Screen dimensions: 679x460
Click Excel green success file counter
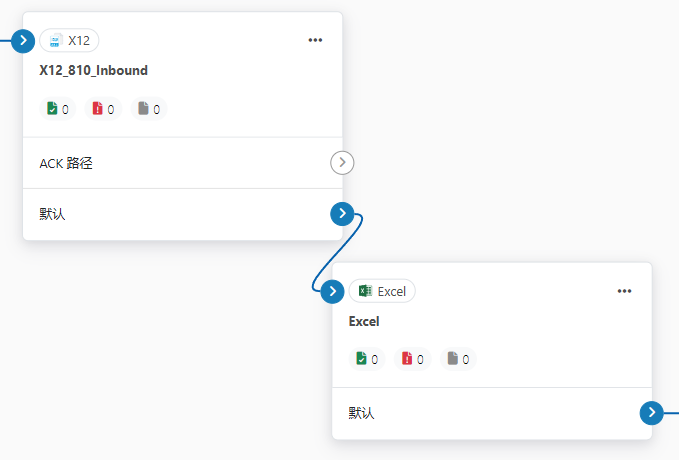click(x=367, y=359)
